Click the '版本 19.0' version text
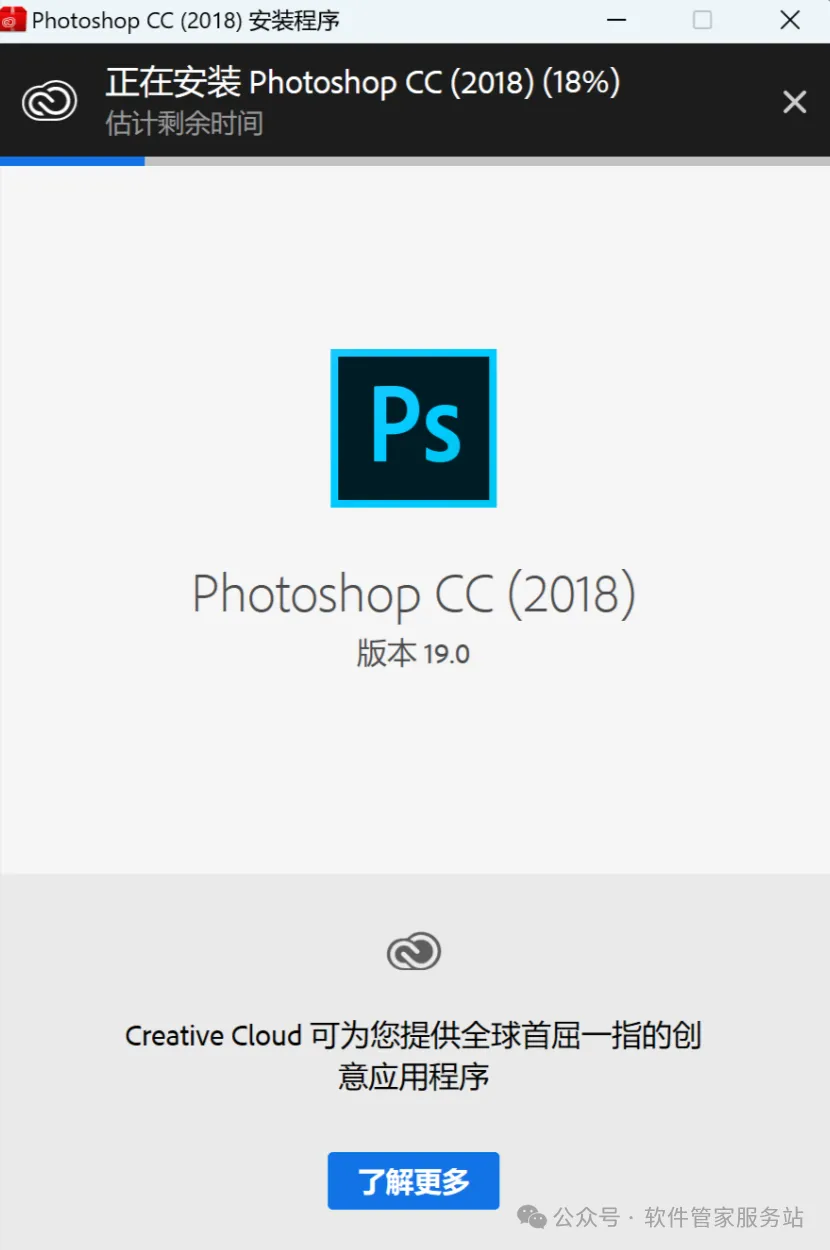 pyautogui.click(x=413, y=654)
